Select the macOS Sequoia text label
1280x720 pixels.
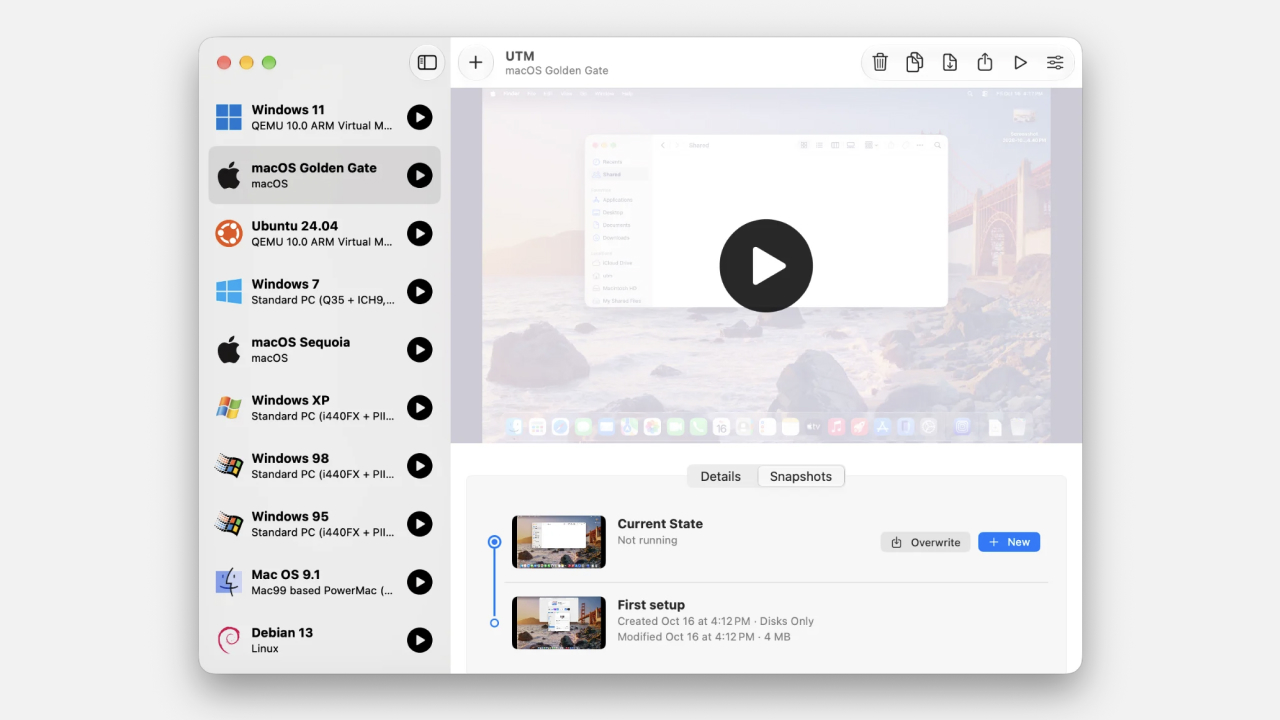click(x=301, y=342)
